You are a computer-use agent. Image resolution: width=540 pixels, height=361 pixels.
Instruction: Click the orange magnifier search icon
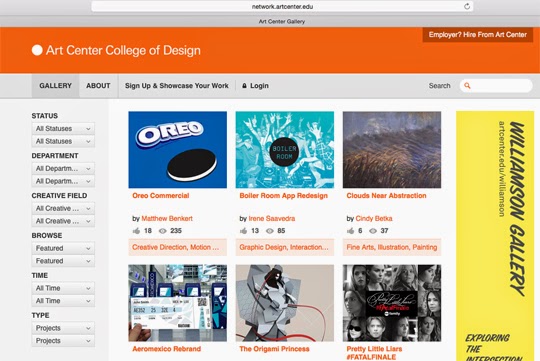[467, 85]
